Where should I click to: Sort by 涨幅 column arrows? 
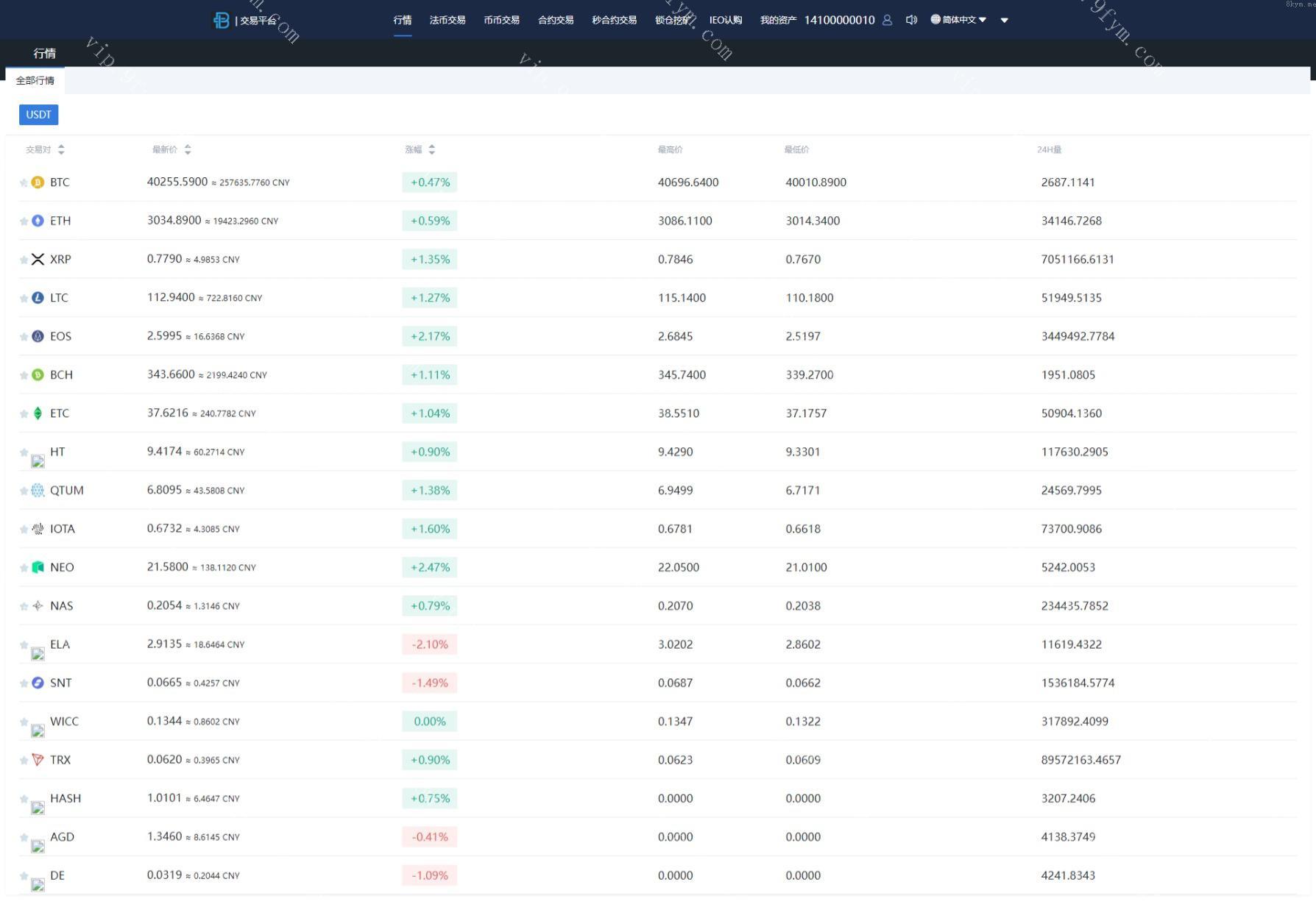431,149
